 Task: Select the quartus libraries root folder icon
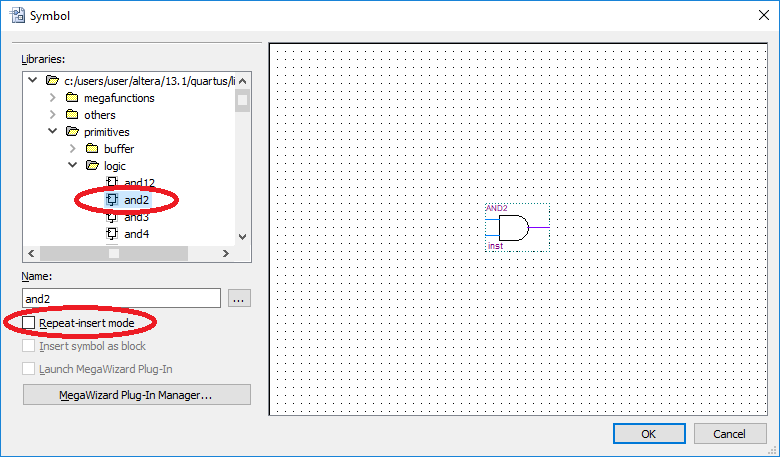(x=52, y=81)
